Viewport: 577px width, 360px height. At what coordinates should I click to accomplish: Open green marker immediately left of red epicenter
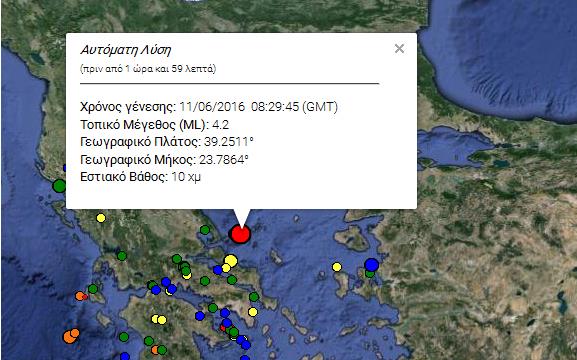[205, 230]
